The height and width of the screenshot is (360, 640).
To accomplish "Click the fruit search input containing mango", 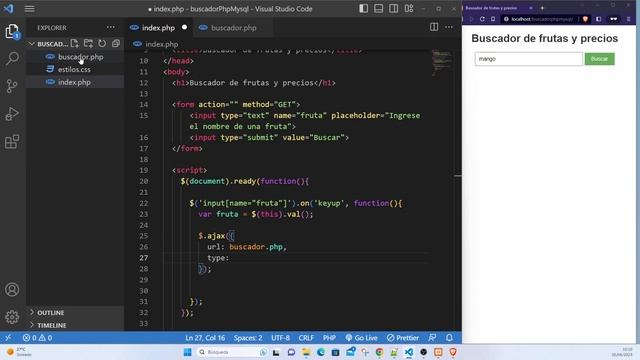I will (529, 59).
